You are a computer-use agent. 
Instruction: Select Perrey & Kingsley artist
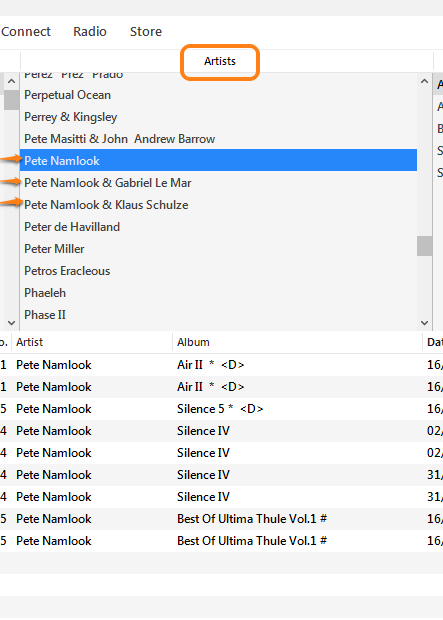(218, 117)
